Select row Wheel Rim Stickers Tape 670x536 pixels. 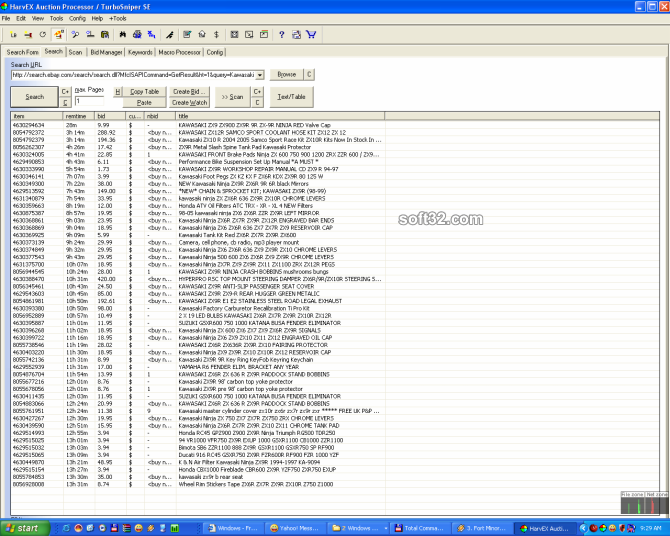click(197, 484)
